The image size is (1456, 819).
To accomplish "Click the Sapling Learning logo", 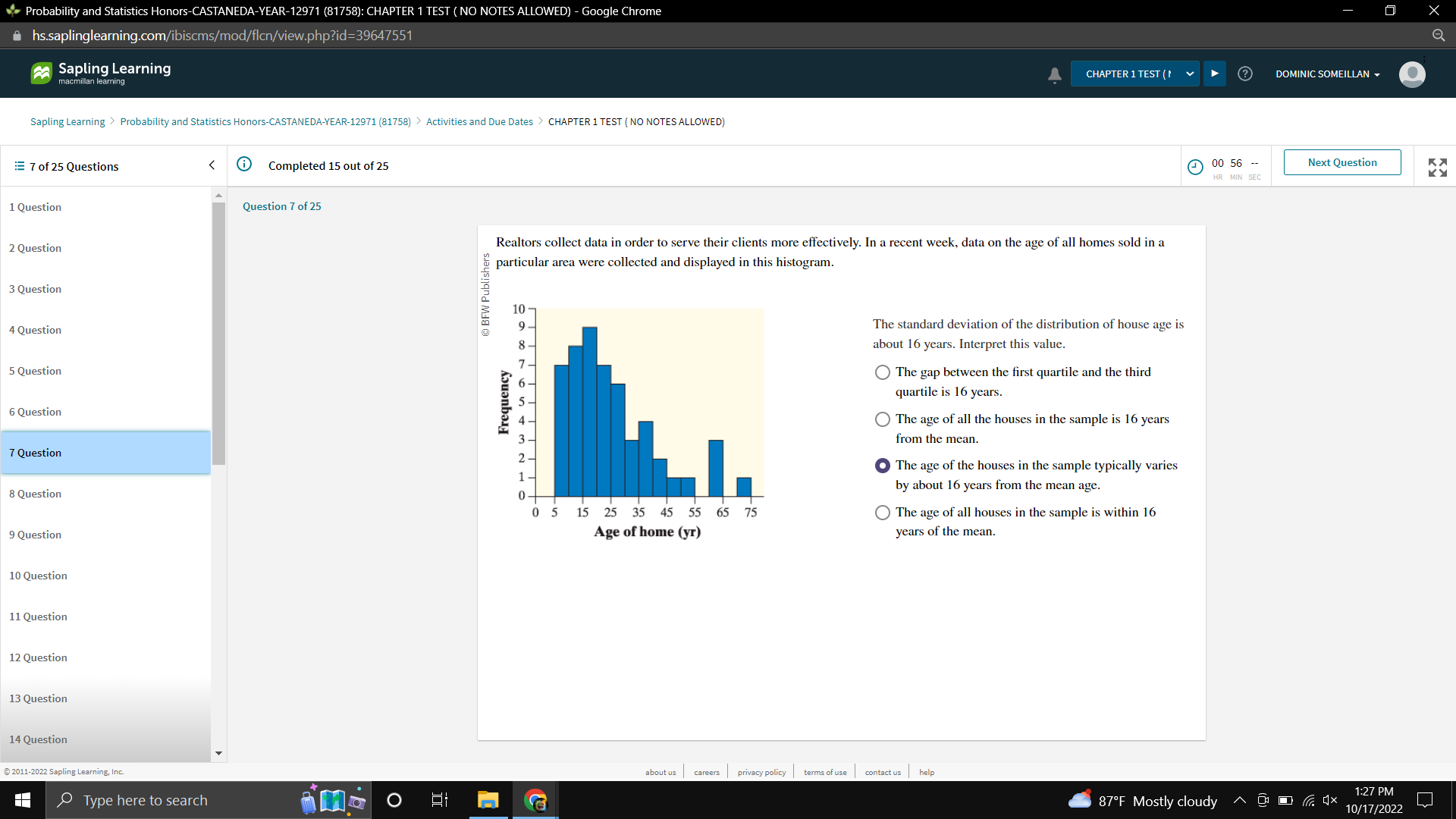I will 99,73.
